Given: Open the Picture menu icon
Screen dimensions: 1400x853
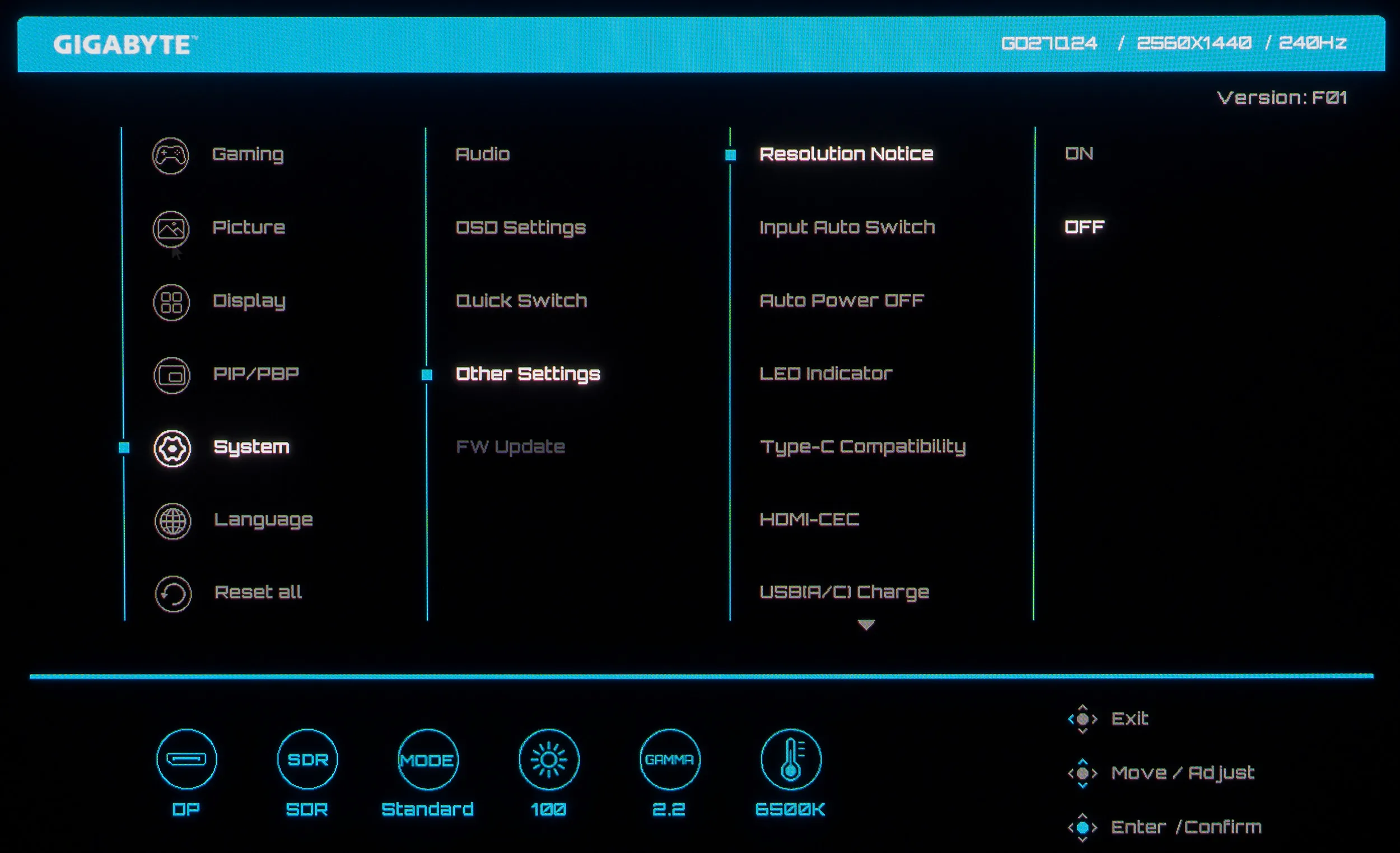Looking at the screenshot, I should [170, 229].
